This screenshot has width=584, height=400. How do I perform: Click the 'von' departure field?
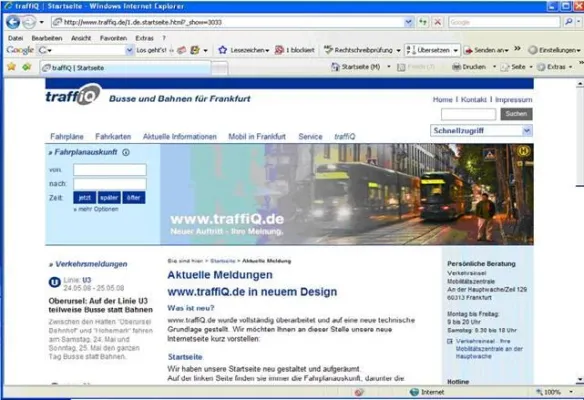click(x=110, y=170)
